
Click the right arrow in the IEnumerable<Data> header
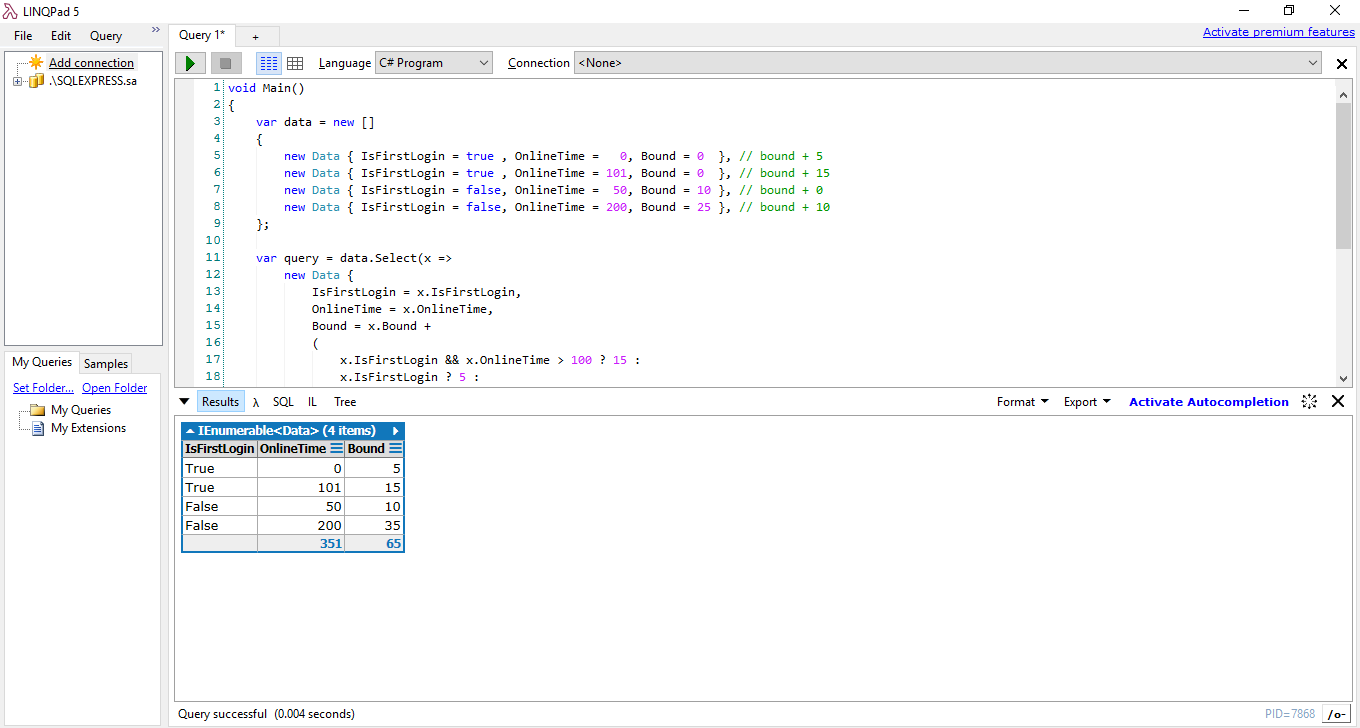tap(396, 431)
